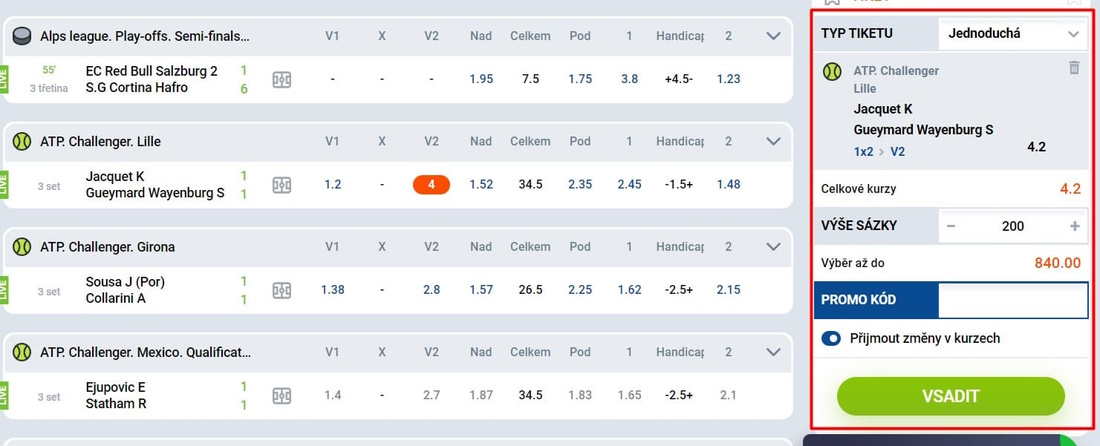Open match field view for Sousa J match
Viewport: 1100px width, 446px height.
tap(282, 290)
